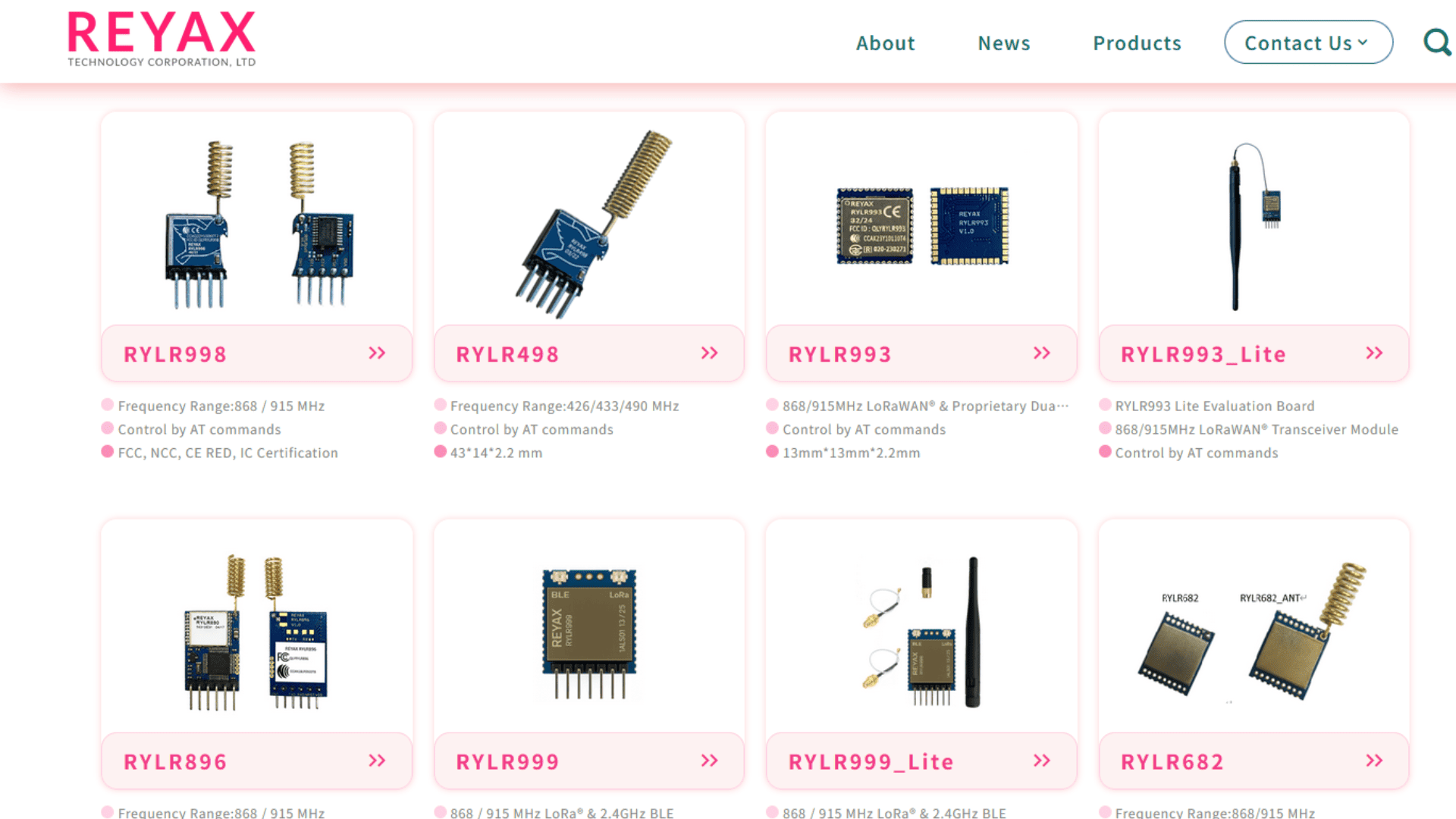View the RYLR998 module product image

[x=257, y=224]
